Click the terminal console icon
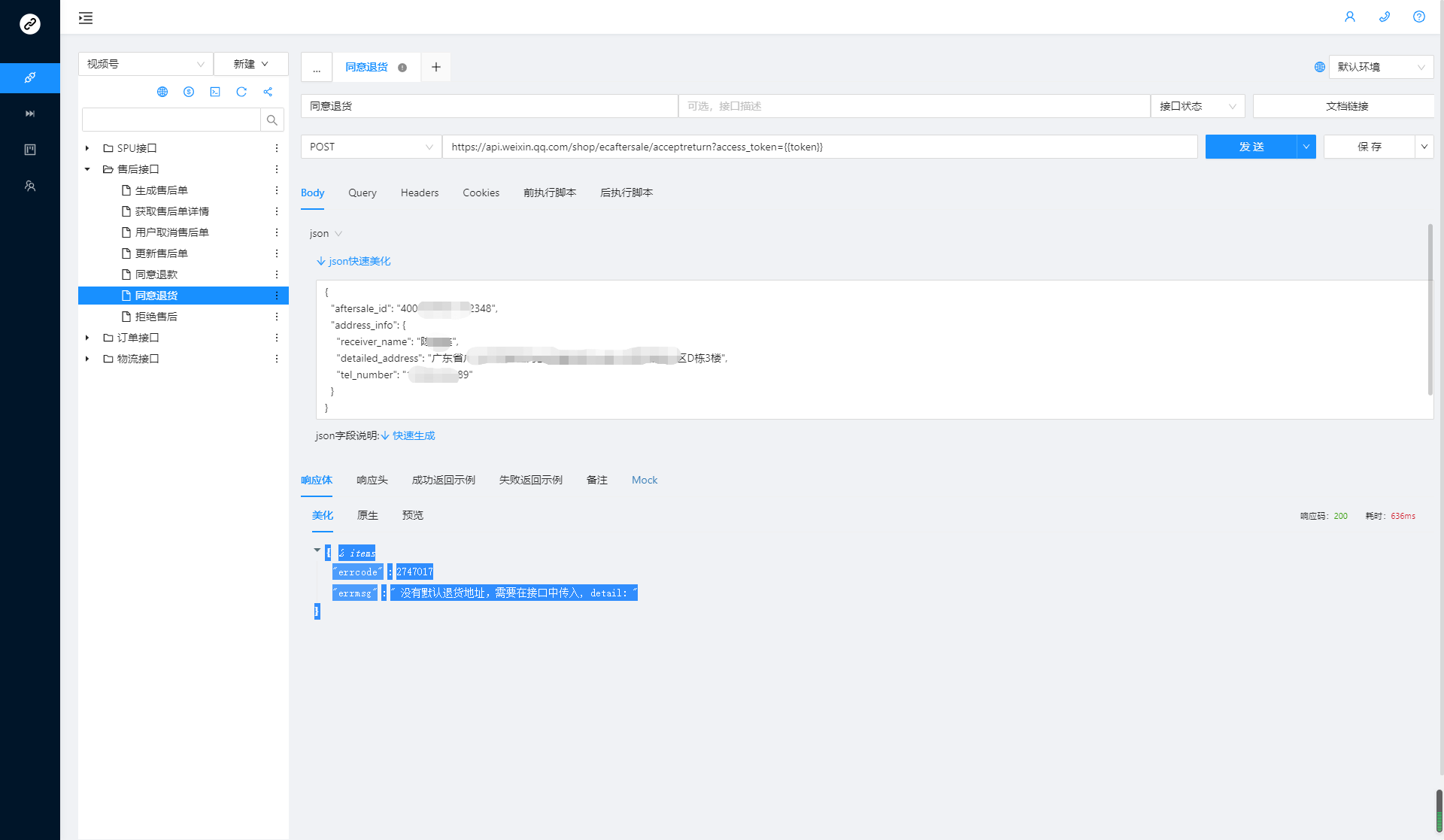This screenshot has height=840, width=1444. [215, 92]
